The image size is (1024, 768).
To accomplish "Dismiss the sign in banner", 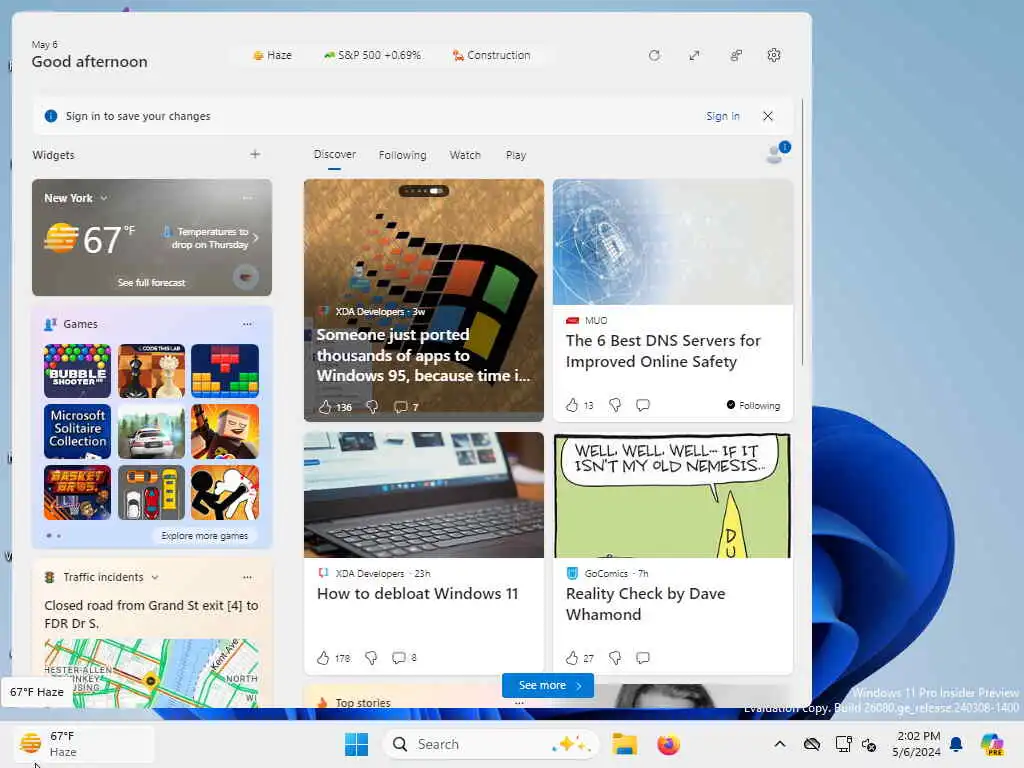I will [x=768, y=116].
